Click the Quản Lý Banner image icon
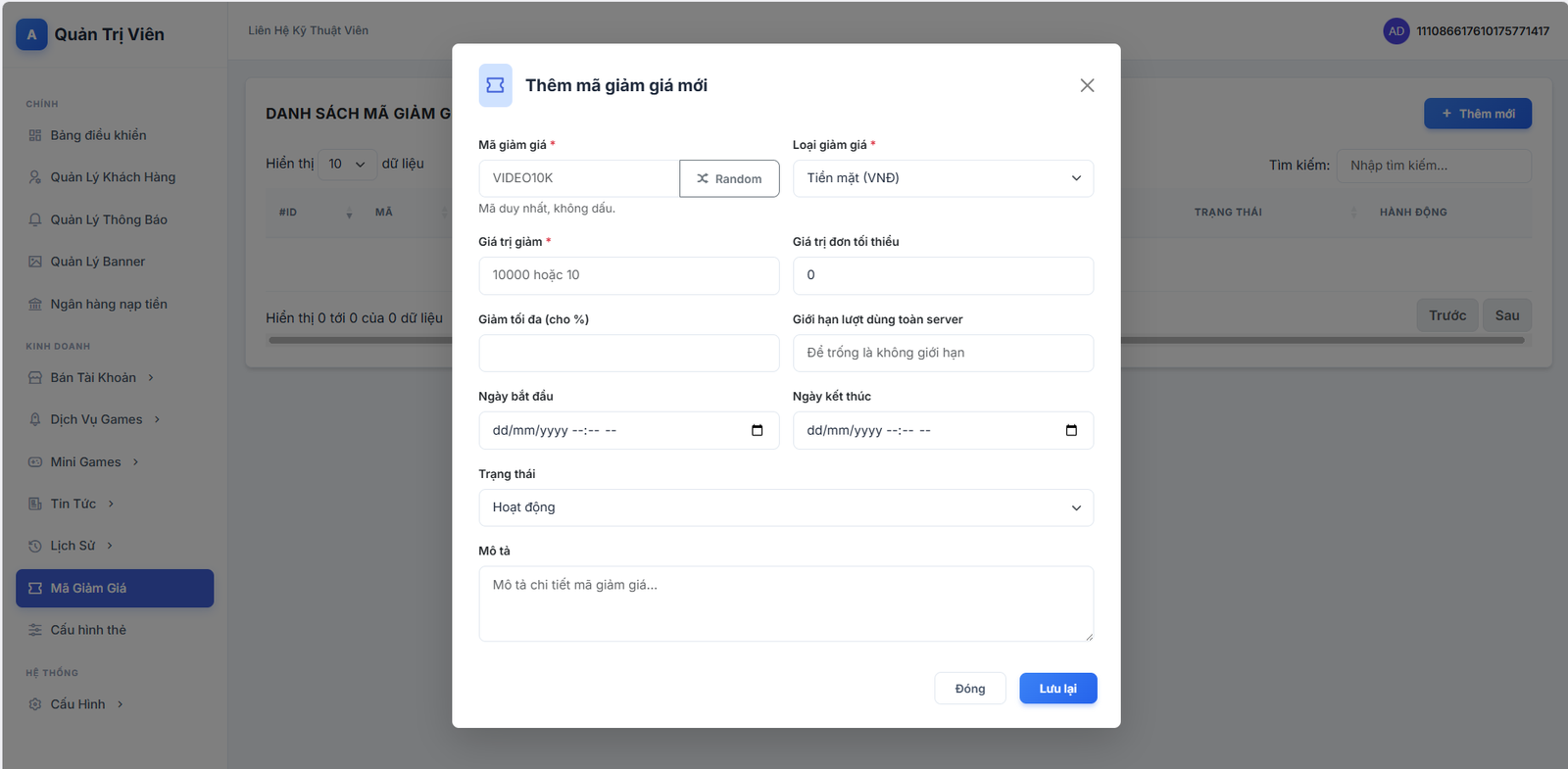This screenshot has width=1568, height=769. 35,262
